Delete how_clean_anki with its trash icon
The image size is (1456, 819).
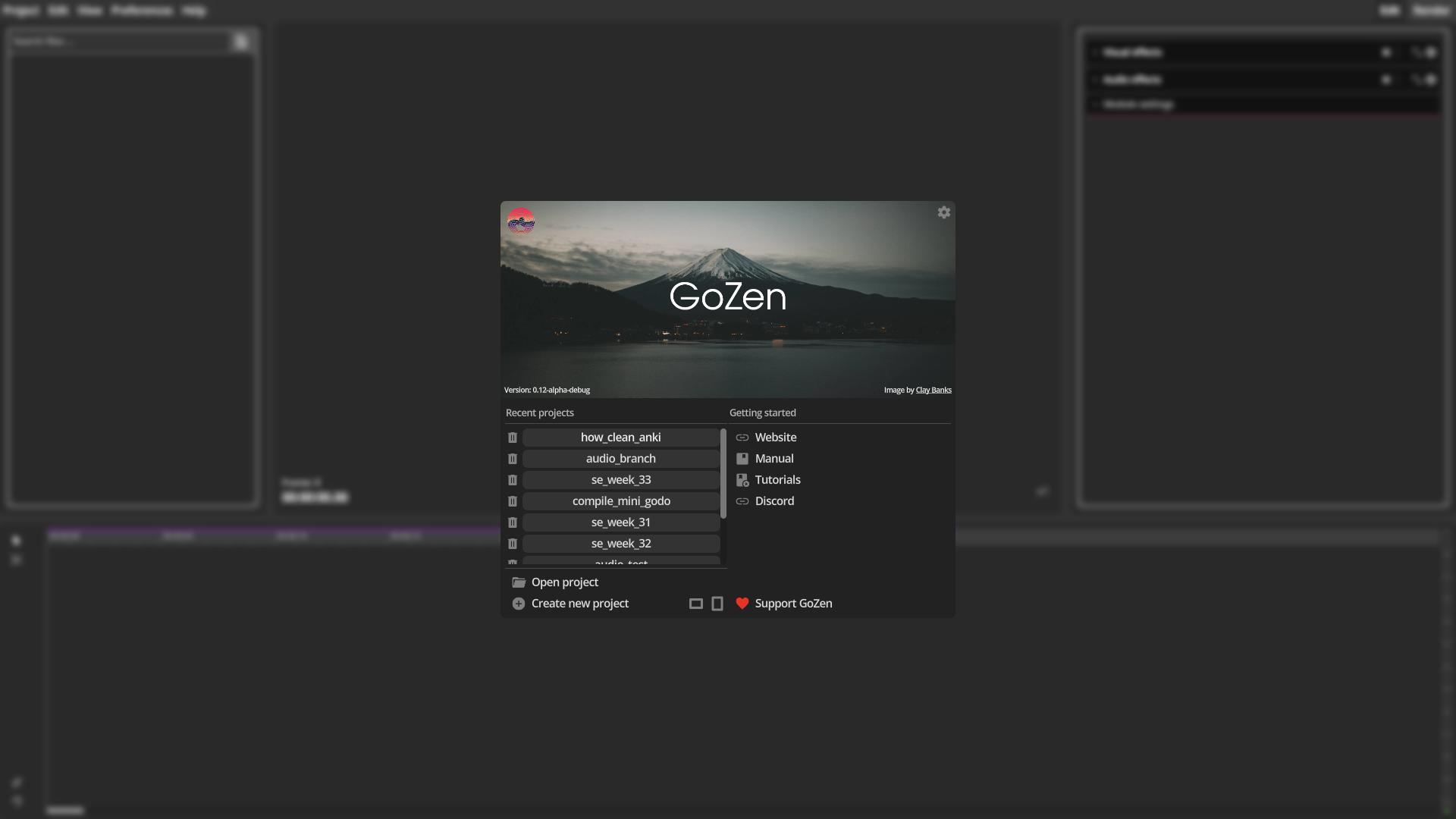[x=513, y=438]
